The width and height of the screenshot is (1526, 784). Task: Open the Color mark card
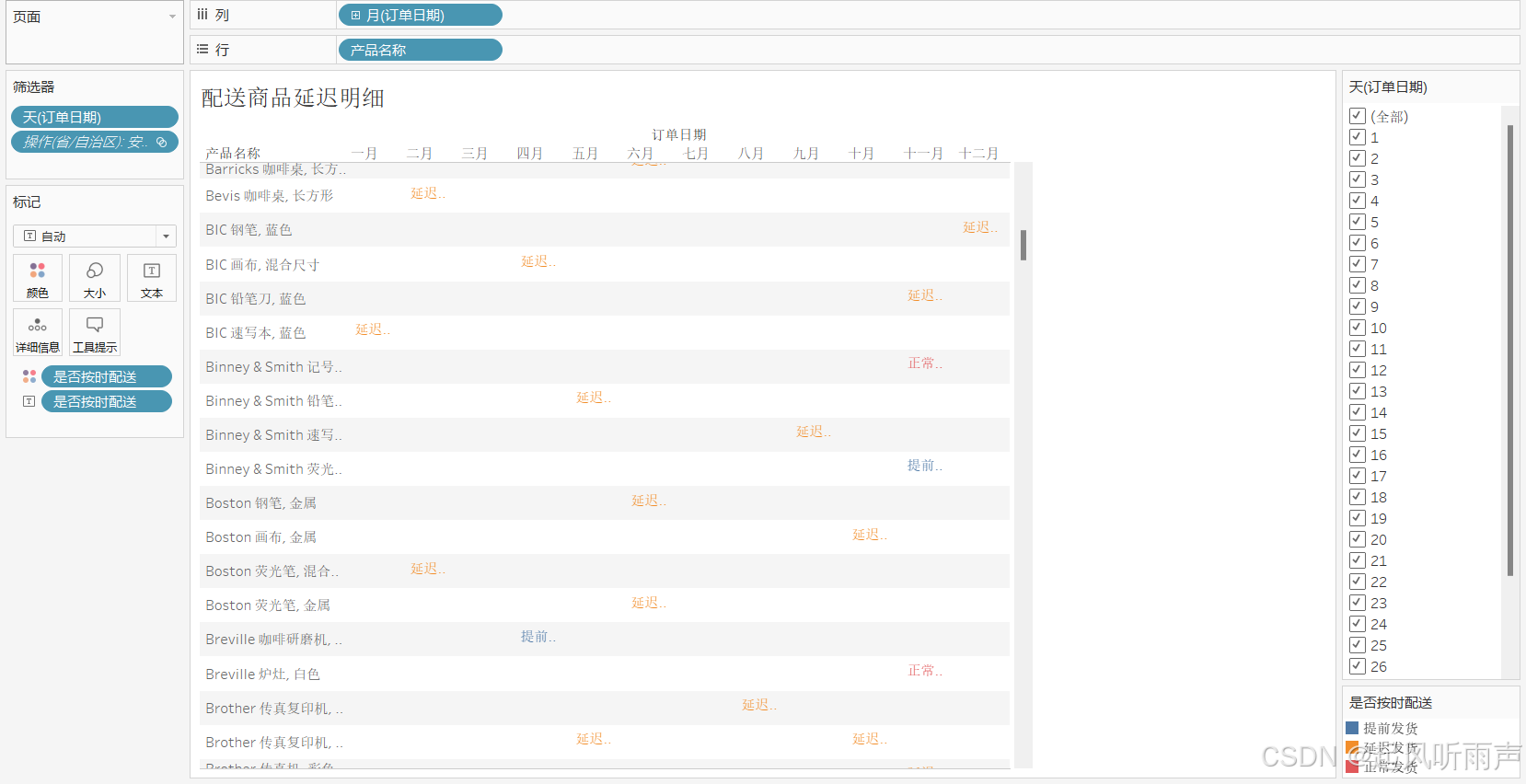pos(38,278)
